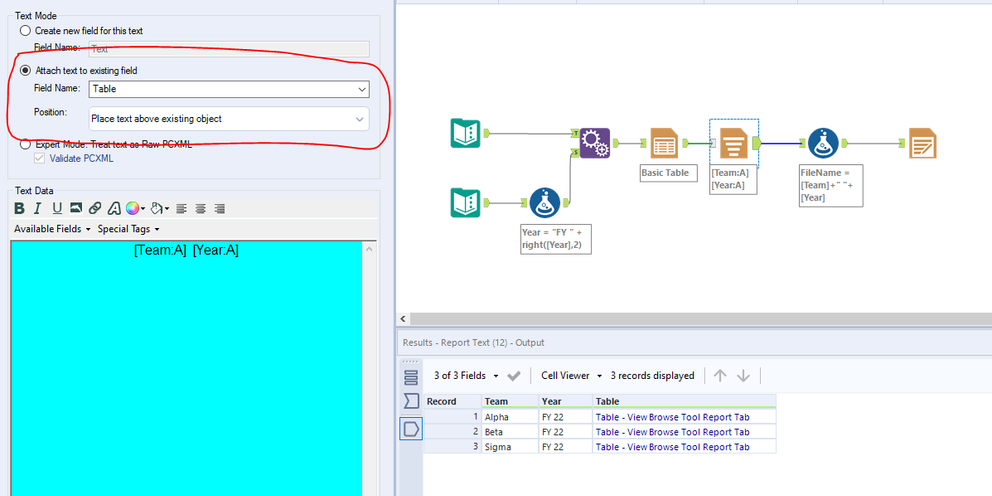Select the [Team:A] [Year:A] canvas annotation
This screenshot has height=496, width=992.
point(733,178)
